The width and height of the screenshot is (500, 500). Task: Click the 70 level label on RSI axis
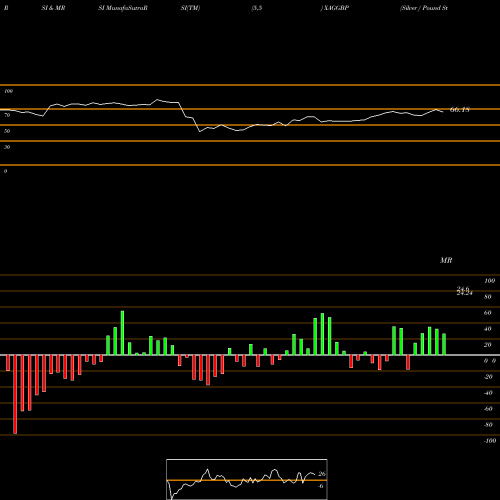coord(7,115)
